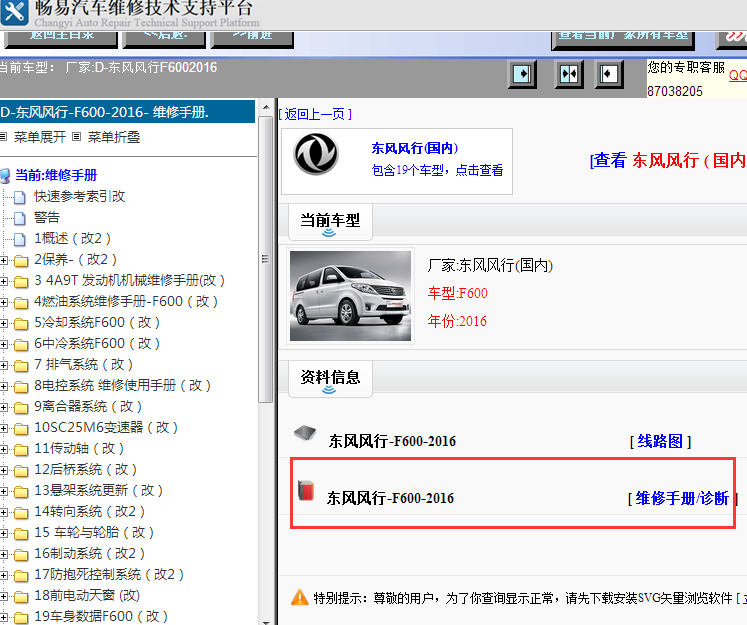Open the 1概述（改2） chapter
This screenshot has height=625, width=747.
(72, 238)
